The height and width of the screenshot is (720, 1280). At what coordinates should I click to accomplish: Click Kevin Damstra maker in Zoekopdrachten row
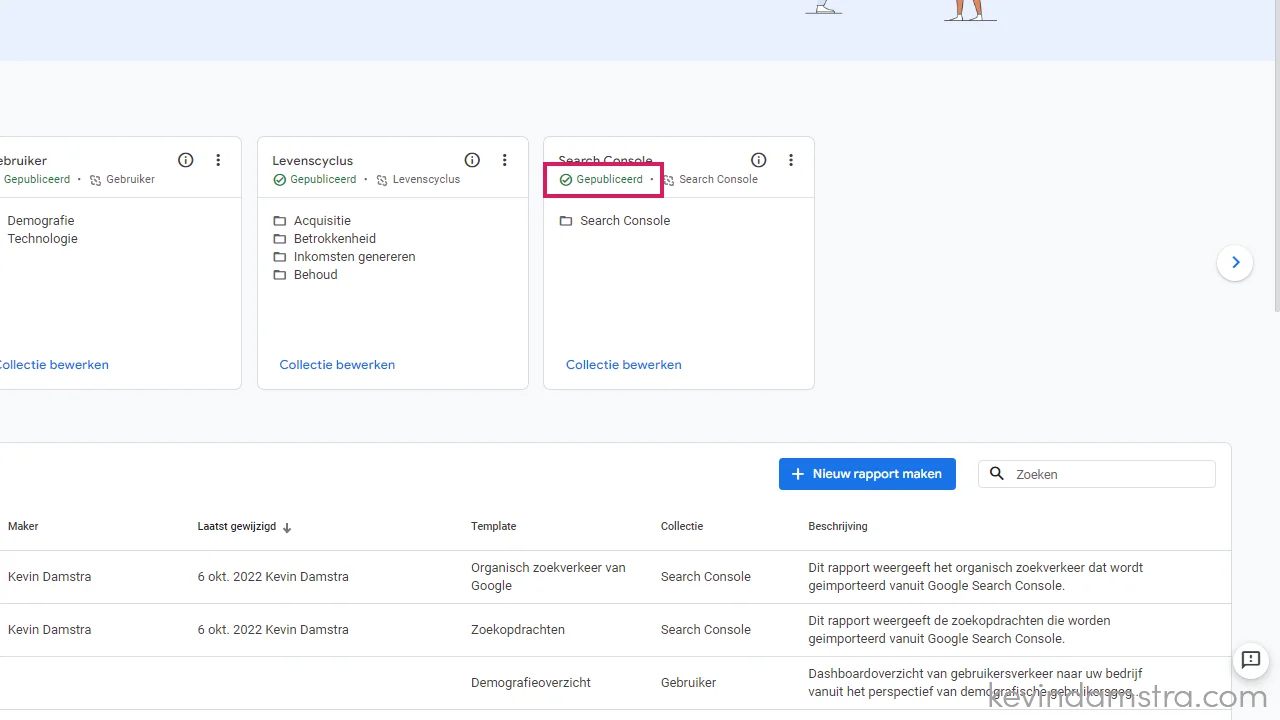(50, 630)
